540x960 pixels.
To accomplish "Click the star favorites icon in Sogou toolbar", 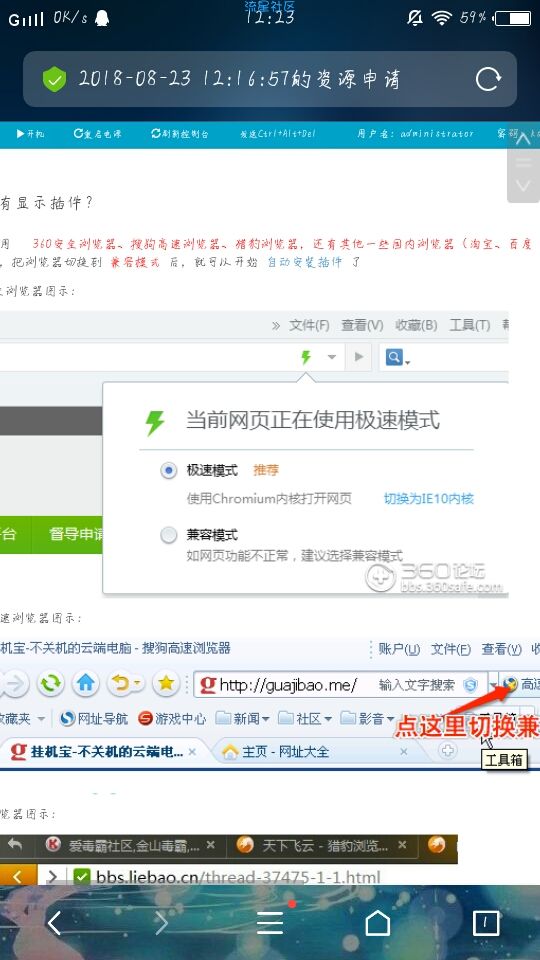I will (165, 683).
